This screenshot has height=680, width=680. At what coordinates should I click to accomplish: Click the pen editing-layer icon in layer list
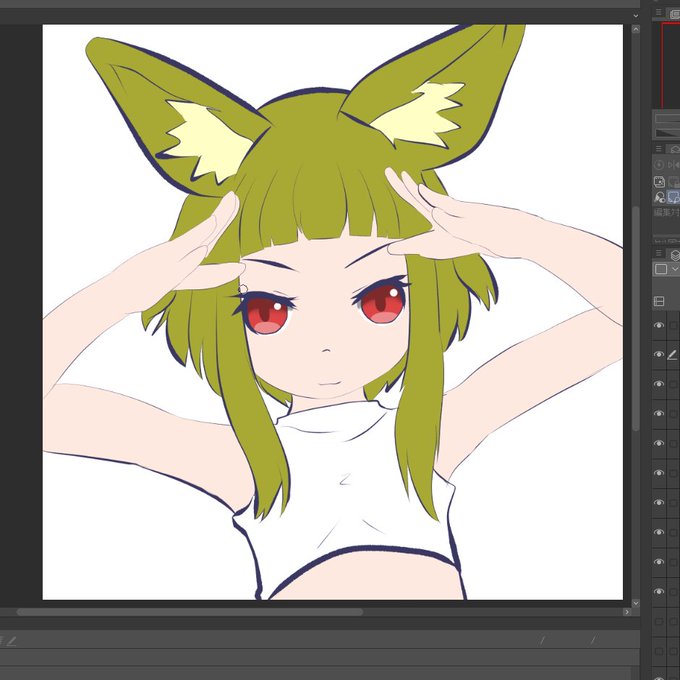[x=672, y=355]
